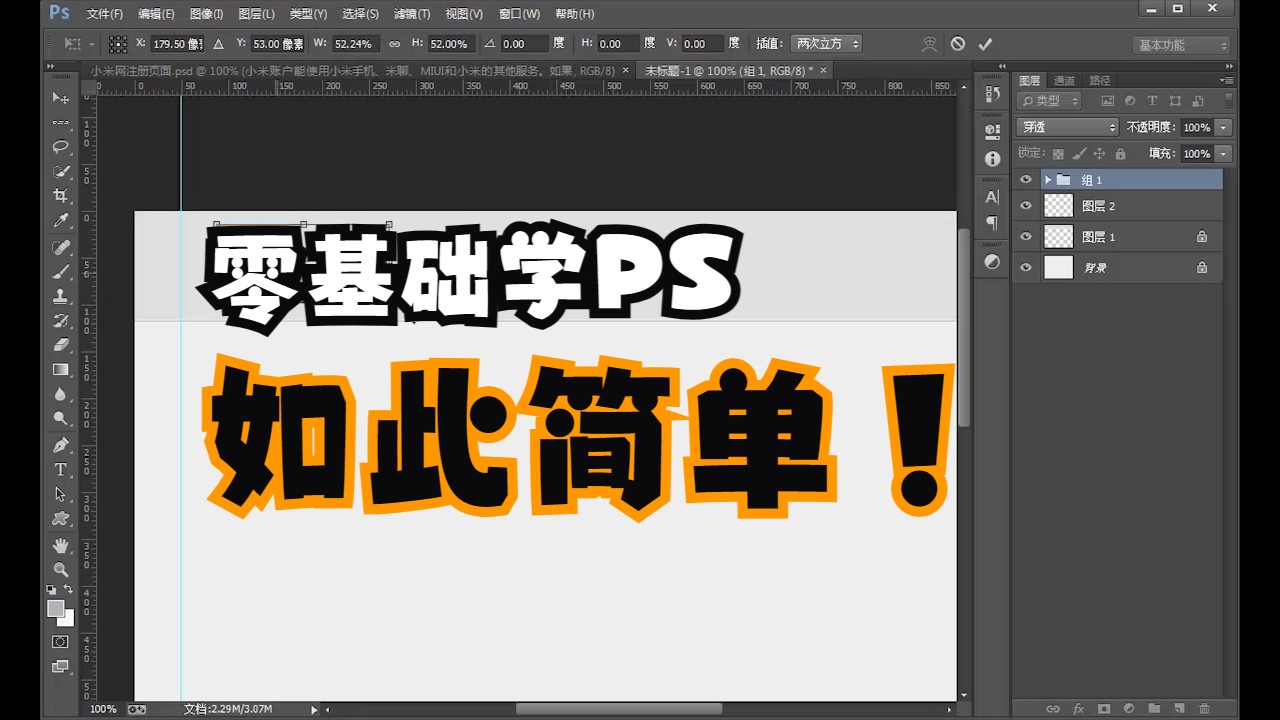Open the fill 填充 slider arrow

point(1224,154)
